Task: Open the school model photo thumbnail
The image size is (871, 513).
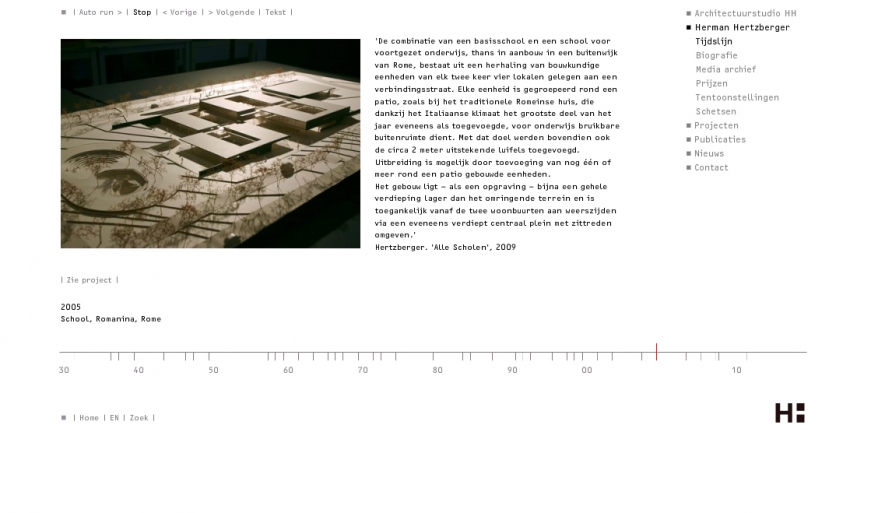Action: pos(210,144)
